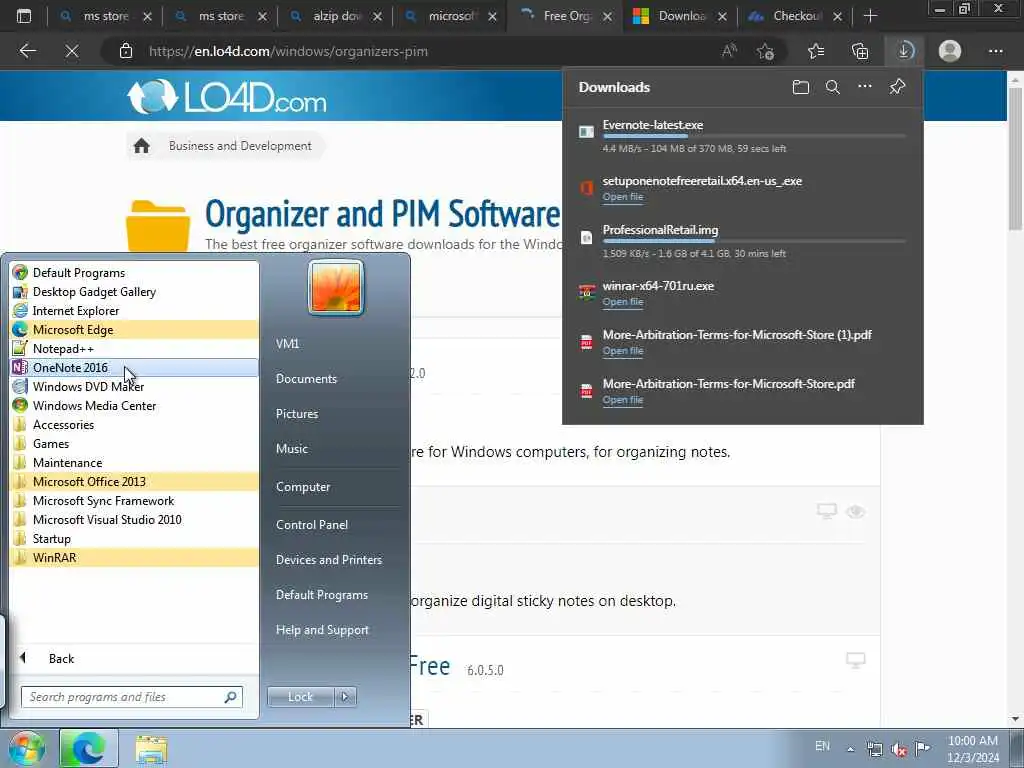Open the profile avatar icon
Screen dimensions: 1024x768
pyautogui.click(x=950, y=51)
